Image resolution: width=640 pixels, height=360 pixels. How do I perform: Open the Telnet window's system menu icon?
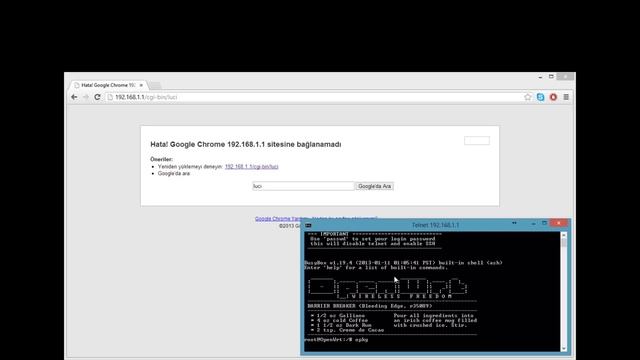pyautogui.click(x=308, y=225)
